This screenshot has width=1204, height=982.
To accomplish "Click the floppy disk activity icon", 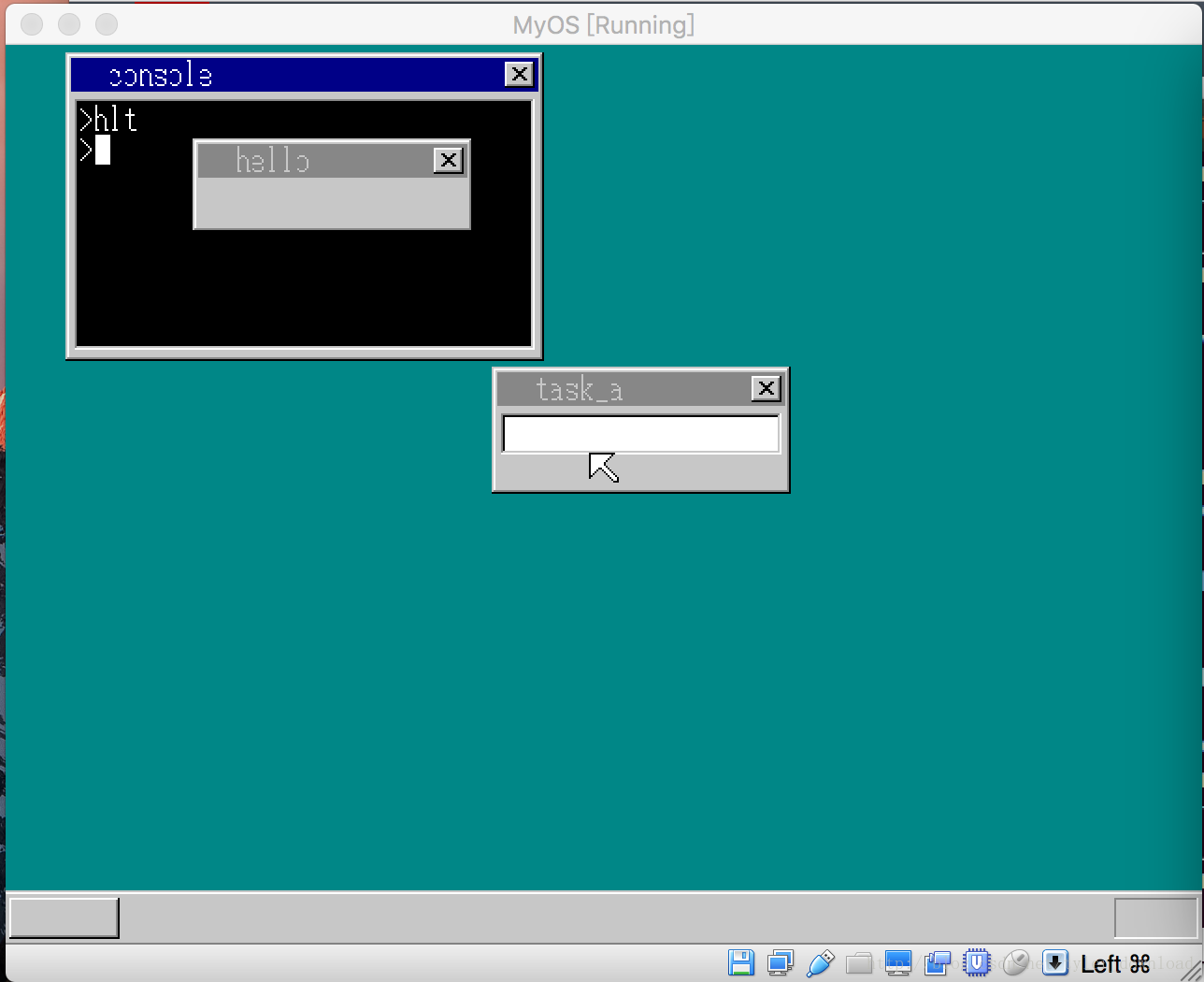I will click(741, 962).
